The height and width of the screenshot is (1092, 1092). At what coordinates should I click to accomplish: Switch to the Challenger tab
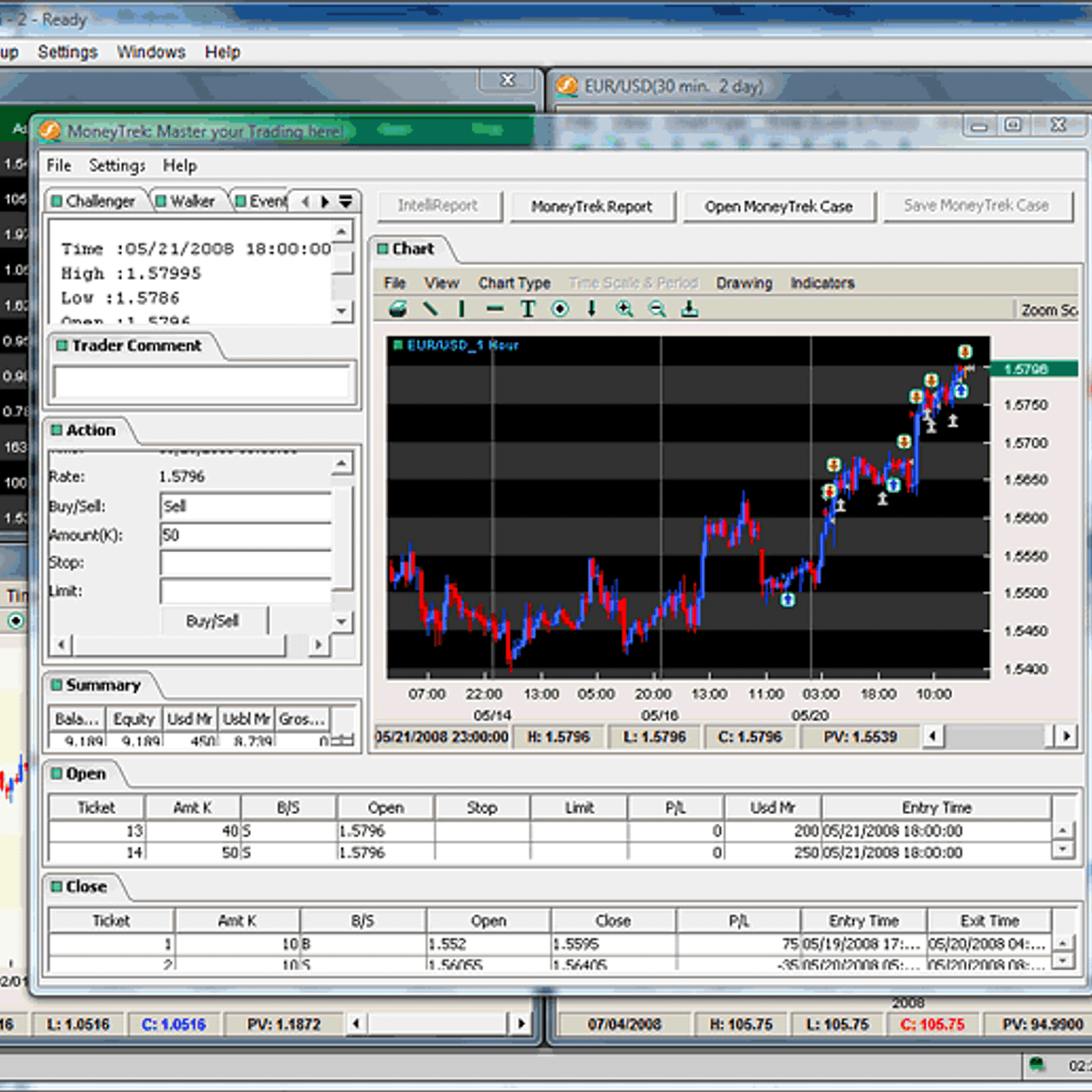(x=94, y=201)
